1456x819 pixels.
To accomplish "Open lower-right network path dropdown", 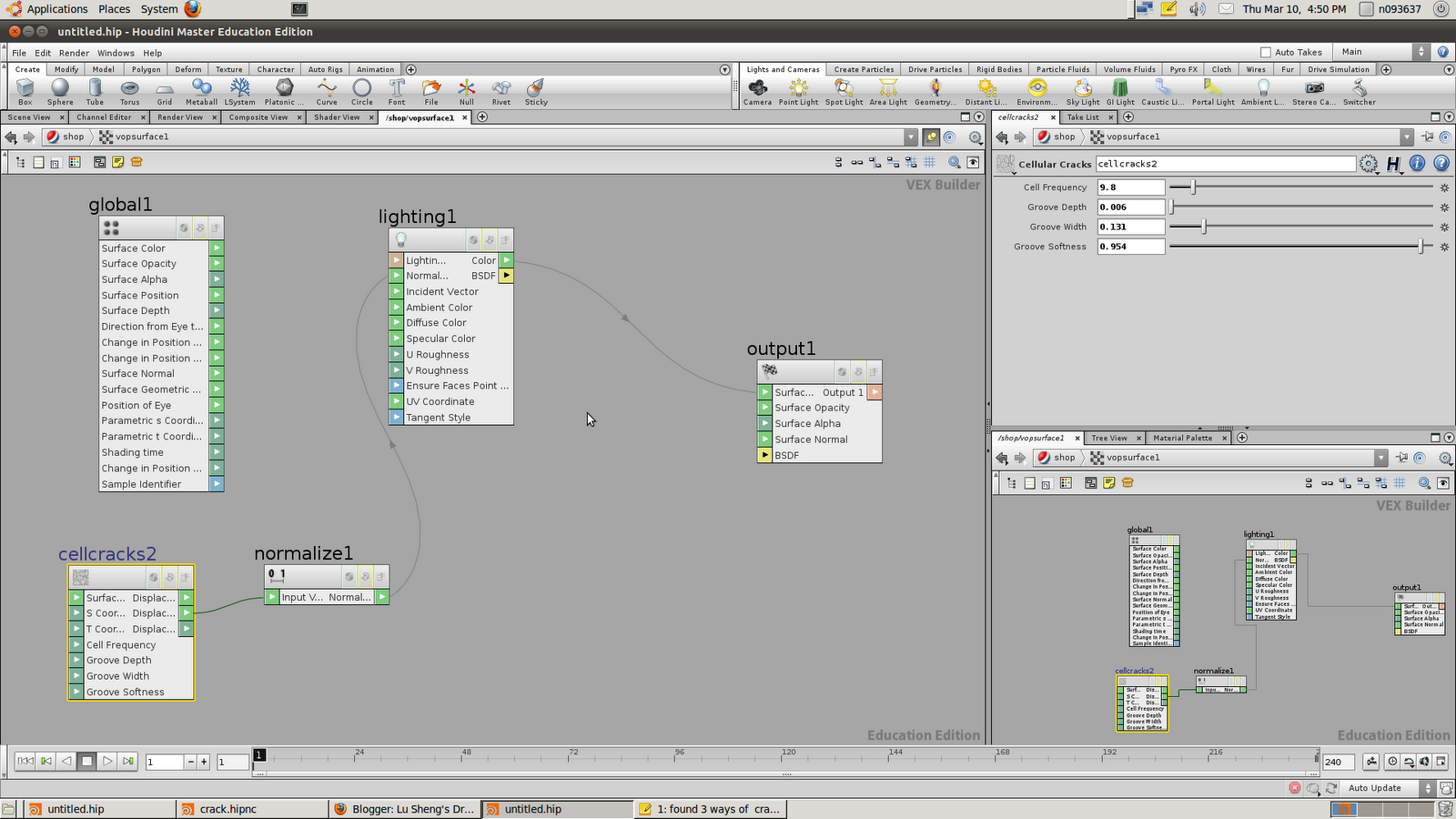I will pyautogui.click(x=1381, y=458).
